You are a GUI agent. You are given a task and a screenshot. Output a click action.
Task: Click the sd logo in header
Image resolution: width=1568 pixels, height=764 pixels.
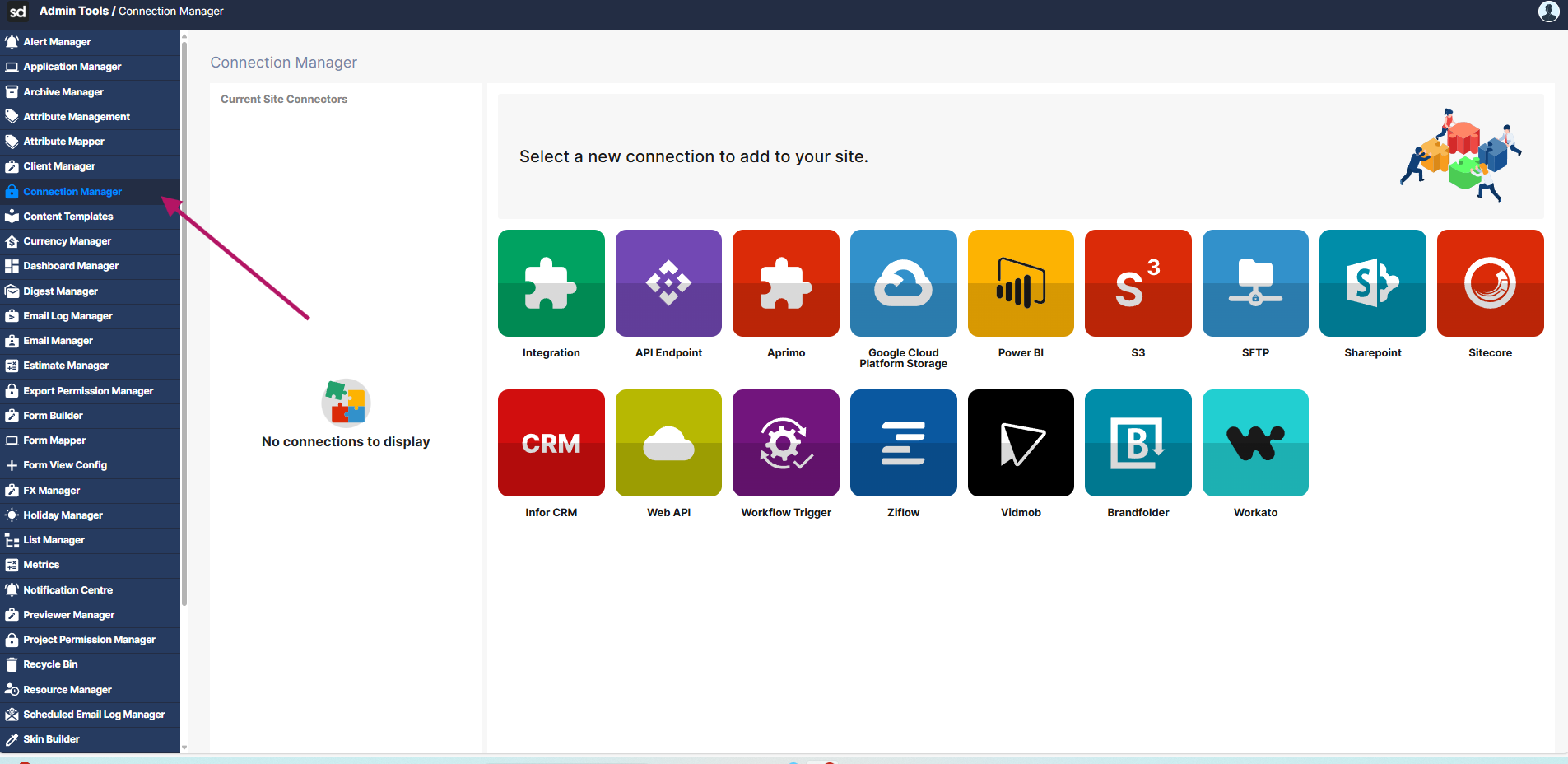click(17, 12)
